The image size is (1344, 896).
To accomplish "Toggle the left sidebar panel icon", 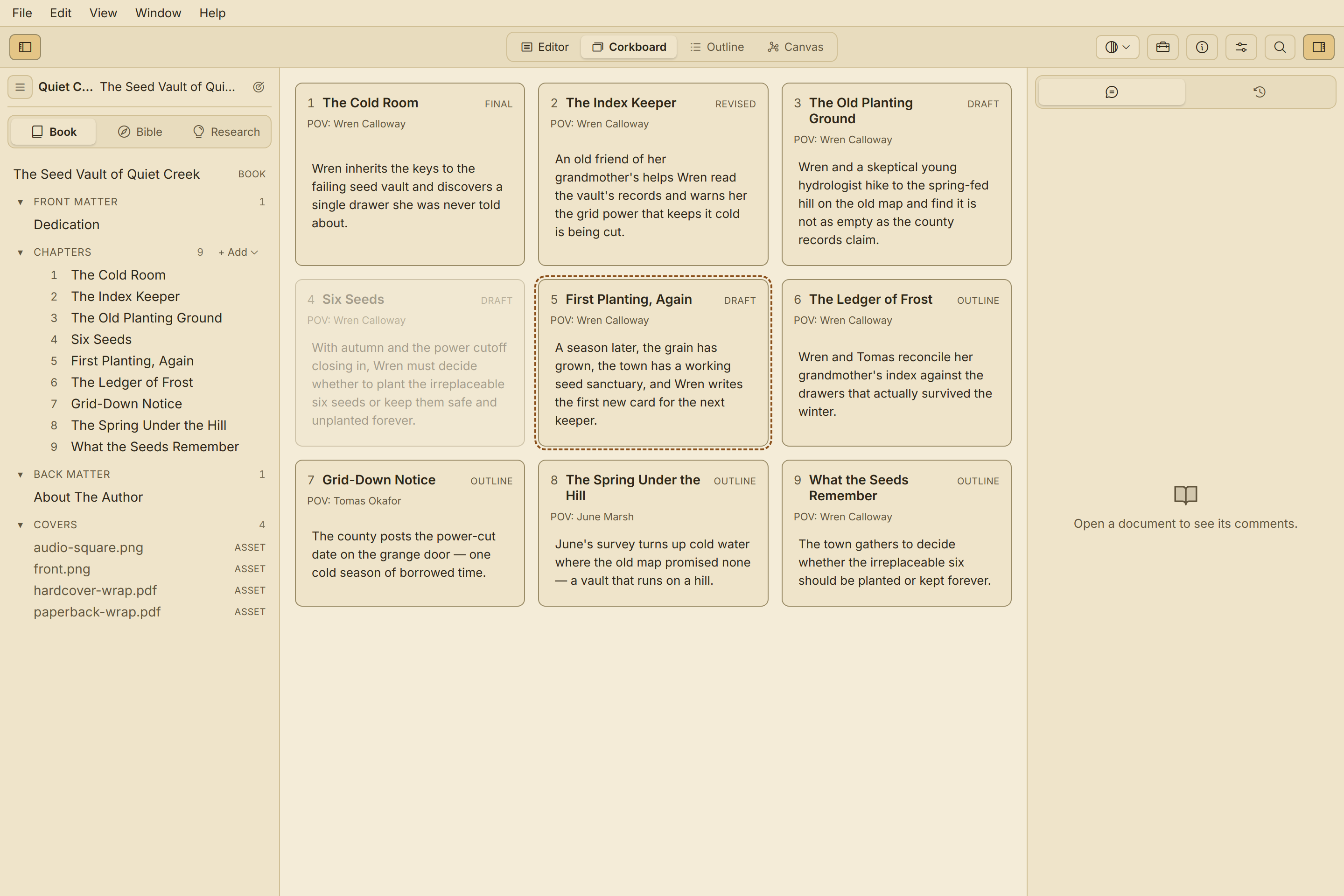I will 25,47.
